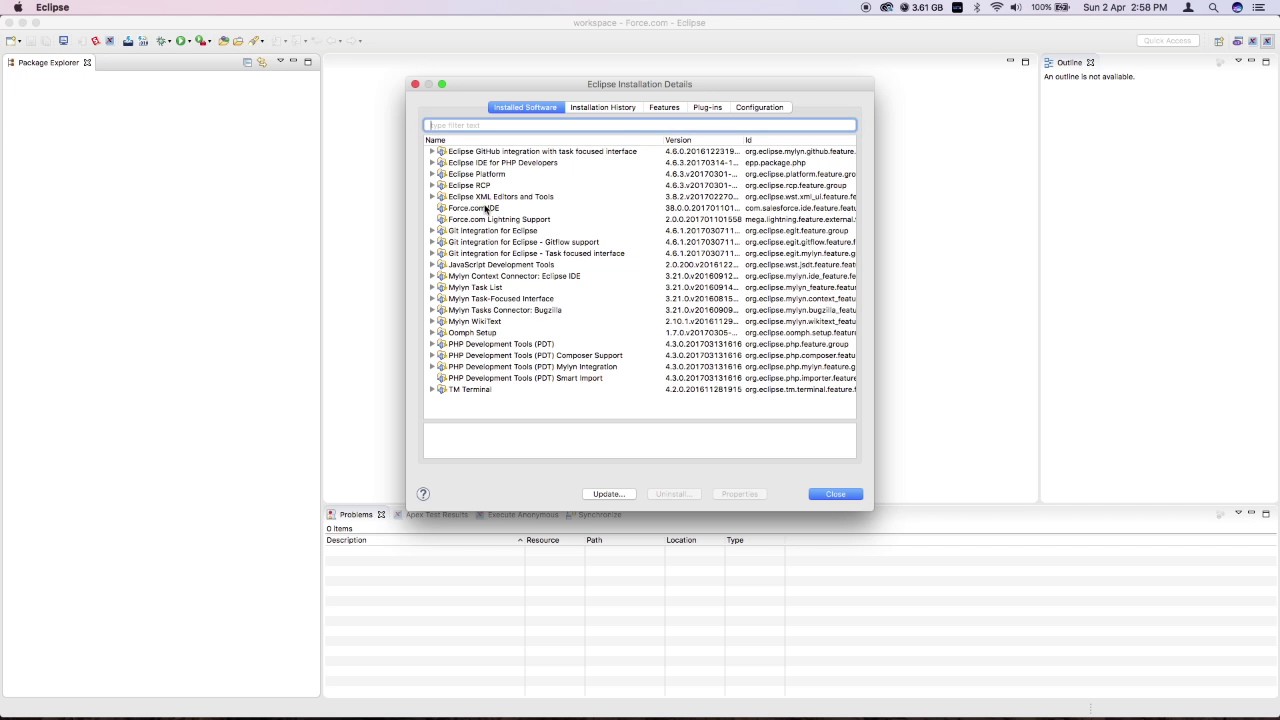
Task: Click the Open Perspective icon
Action: 1219,41
